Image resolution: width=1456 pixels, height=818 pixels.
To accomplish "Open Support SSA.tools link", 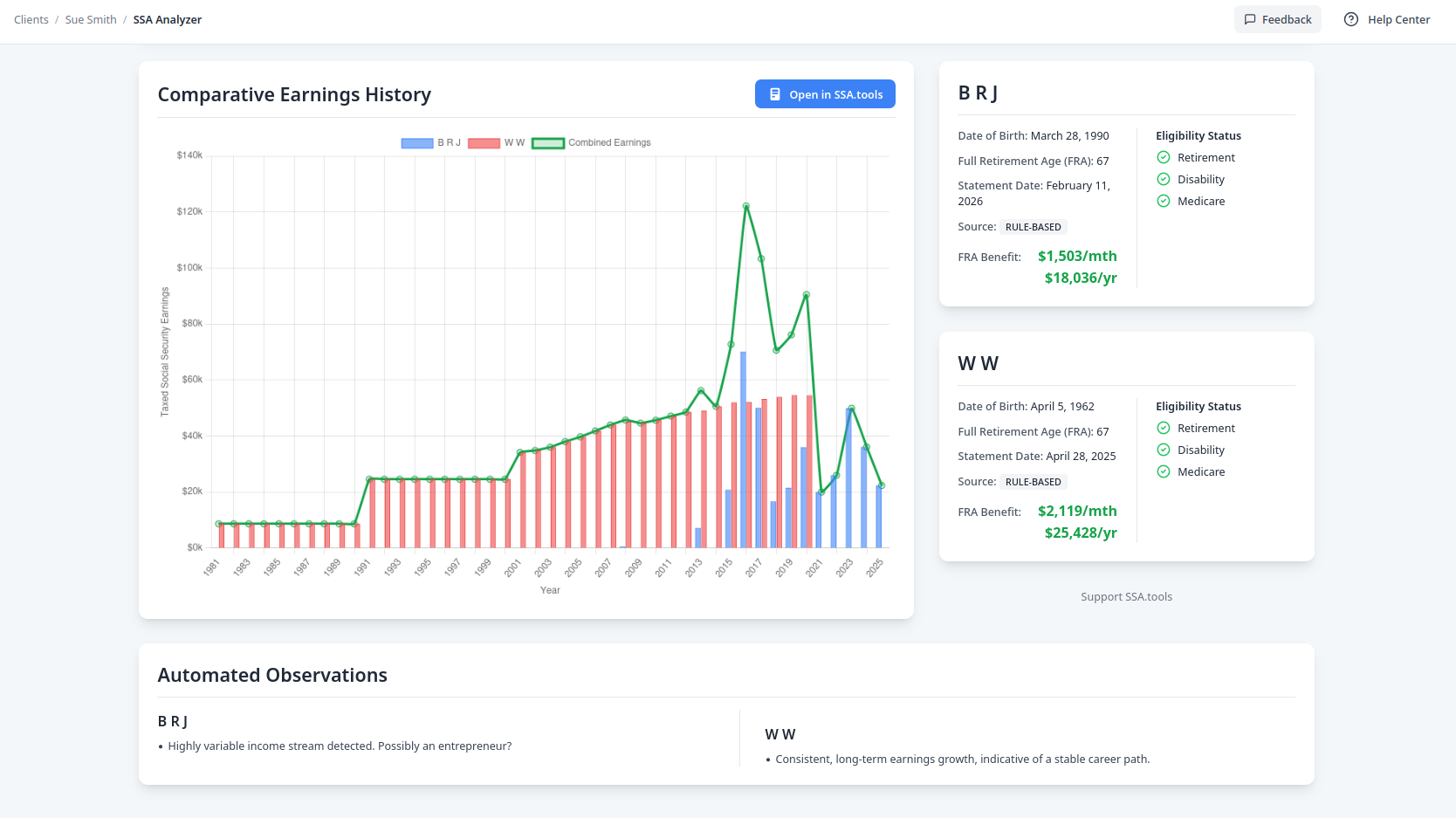I will pyautogui.click(x=1126, y=596).
